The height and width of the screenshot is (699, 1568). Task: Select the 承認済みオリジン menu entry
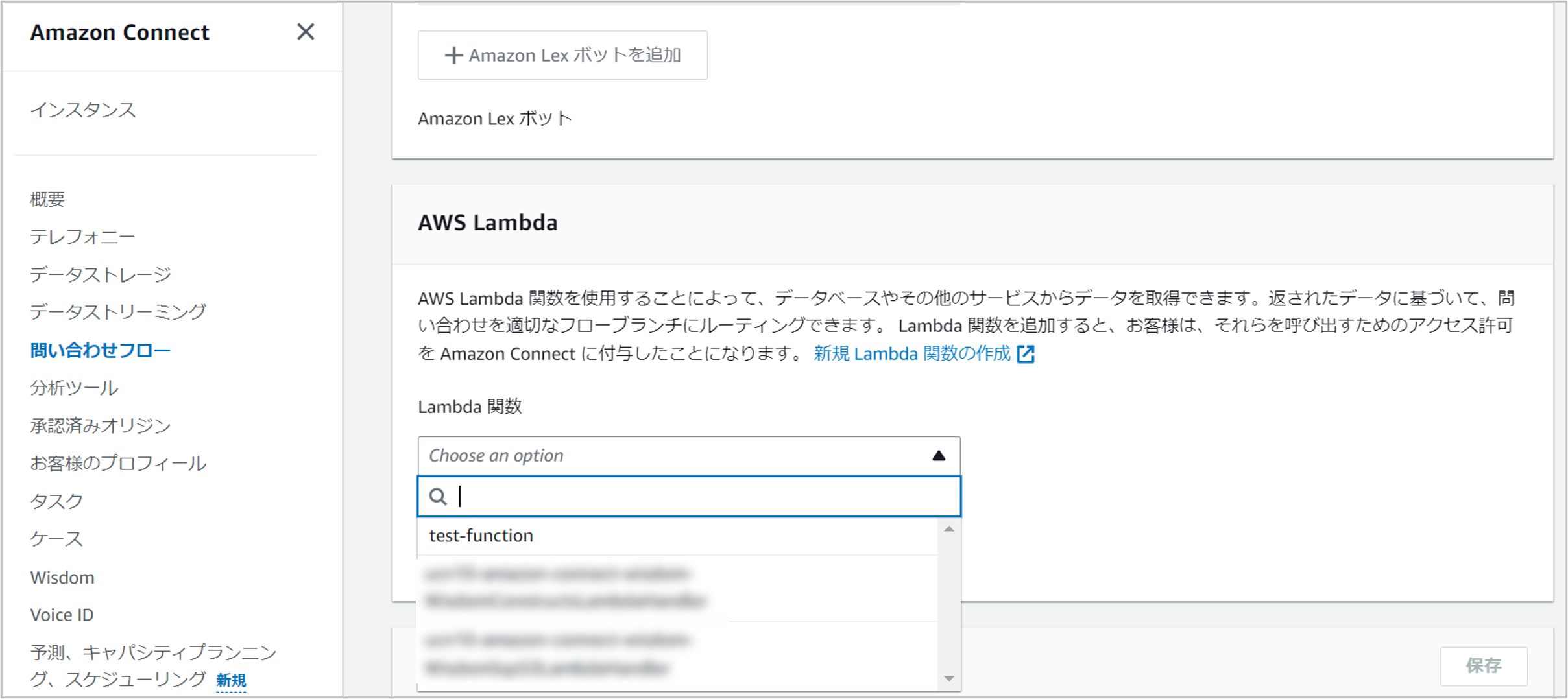pos(100,425)
